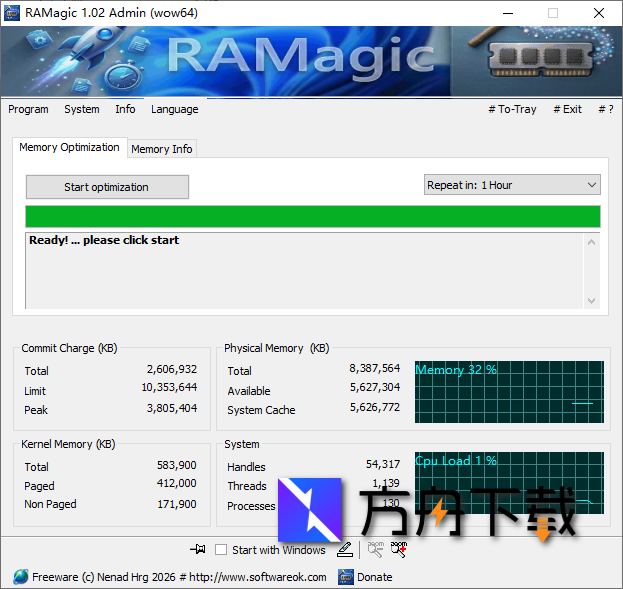623x589 pixels.
Task: Click the log scrollbar down arrow
Action: pos(591,301)
